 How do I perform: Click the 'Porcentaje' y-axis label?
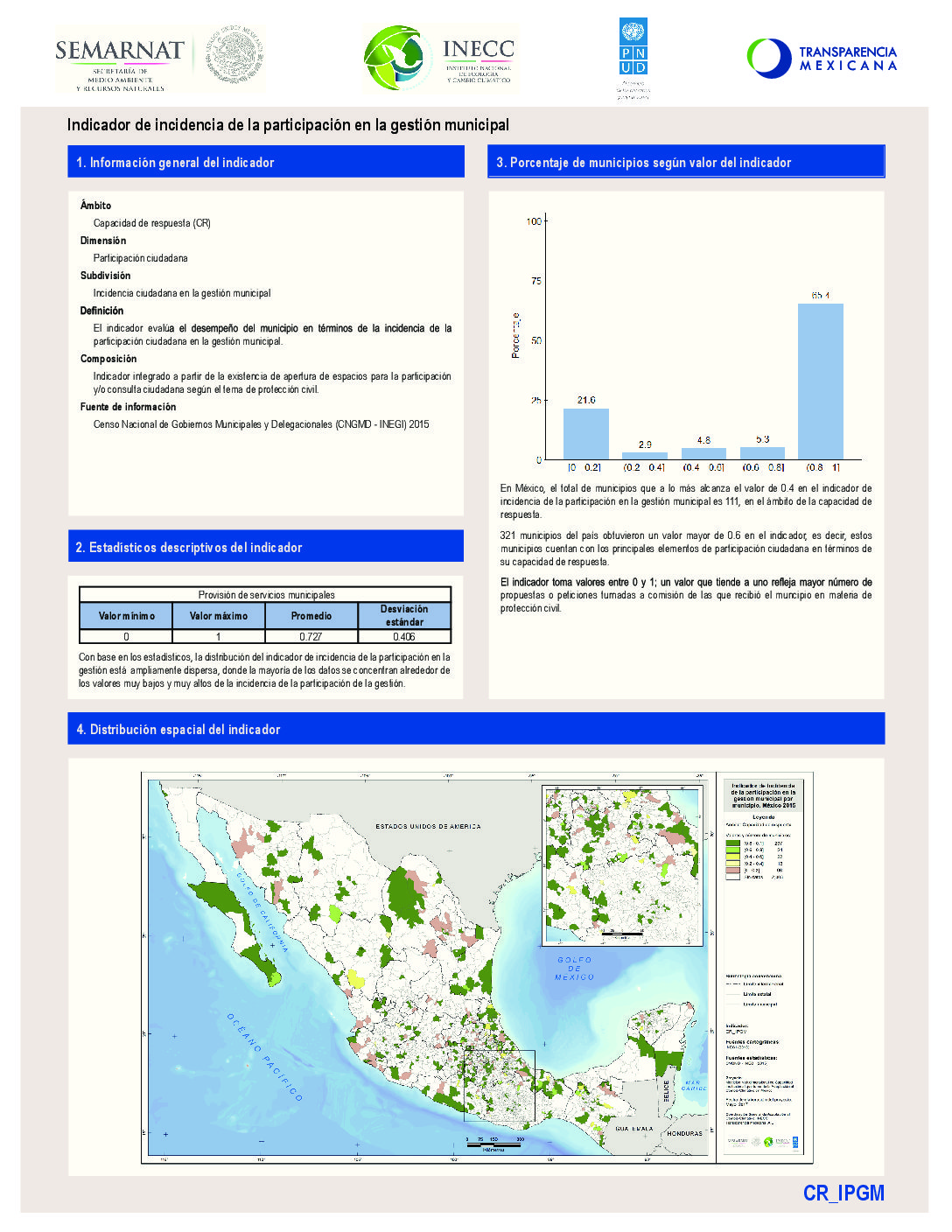click(x=515, y=335)
